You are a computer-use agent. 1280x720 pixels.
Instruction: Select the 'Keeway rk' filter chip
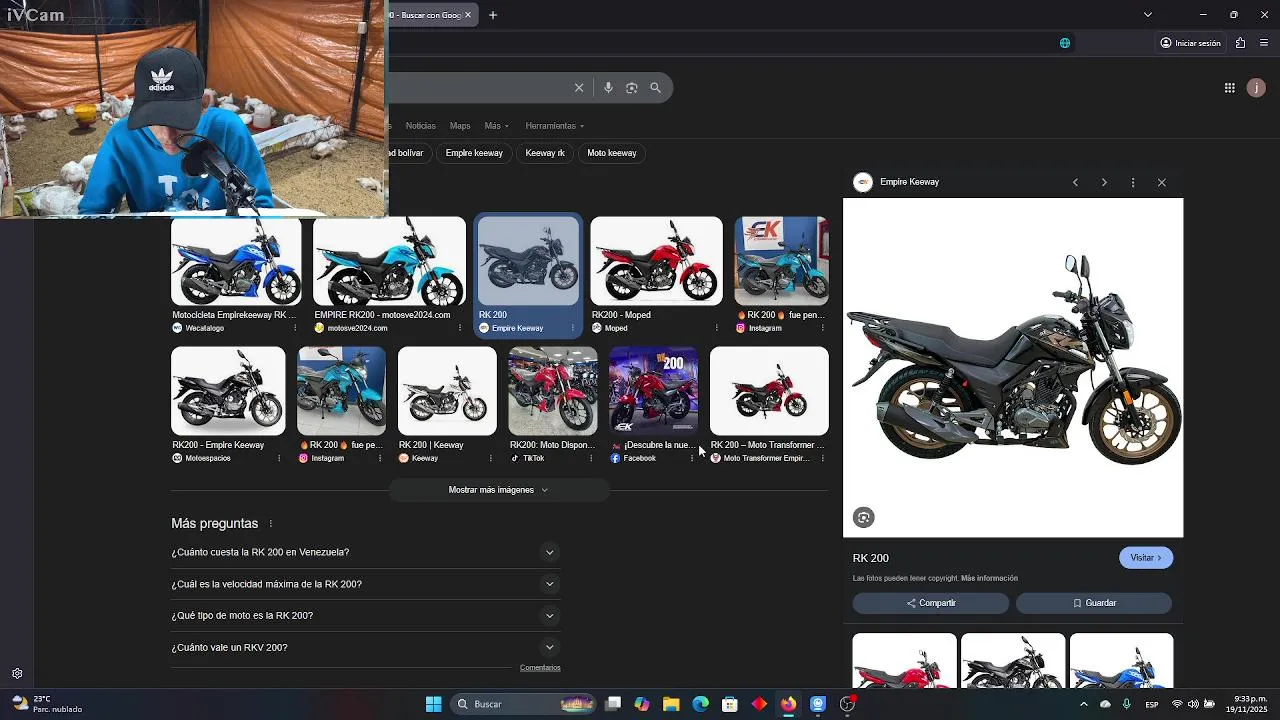tap(545, 153)
